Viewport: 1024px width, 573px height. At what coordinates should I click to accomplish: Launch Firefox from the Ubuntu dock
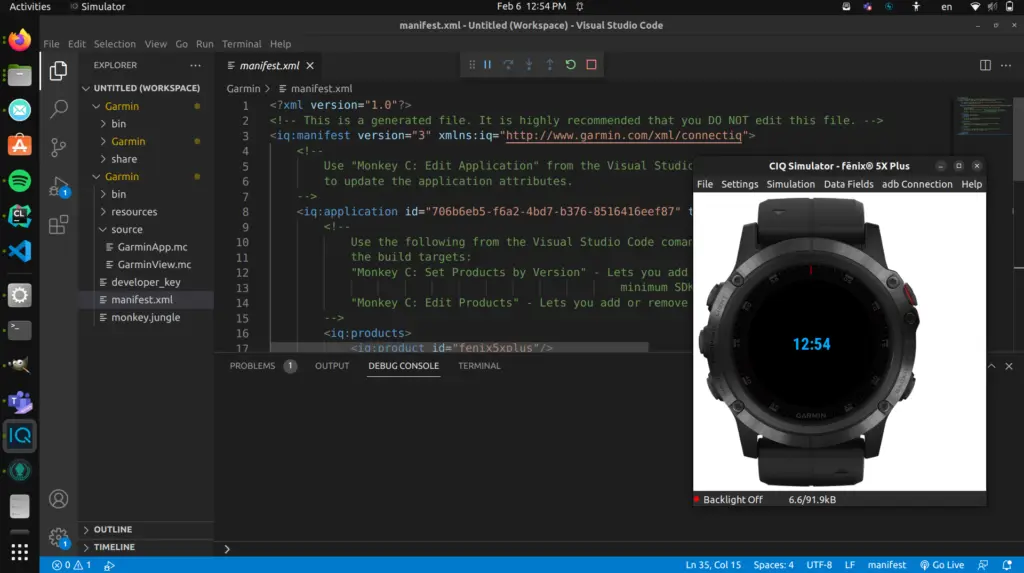tap(20, 41)
